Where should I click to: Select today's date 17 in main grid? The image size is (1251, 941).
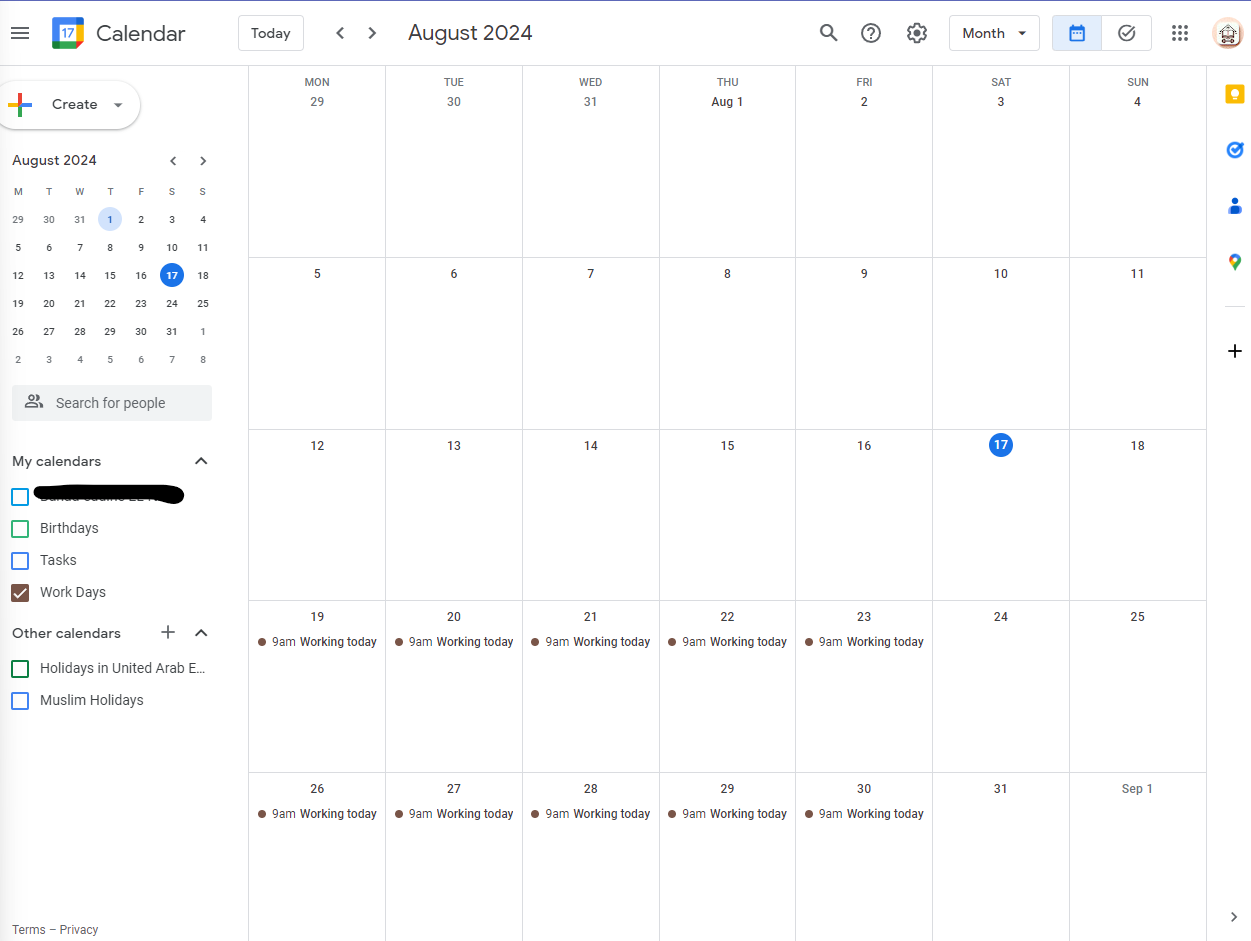pos(1001,445)
